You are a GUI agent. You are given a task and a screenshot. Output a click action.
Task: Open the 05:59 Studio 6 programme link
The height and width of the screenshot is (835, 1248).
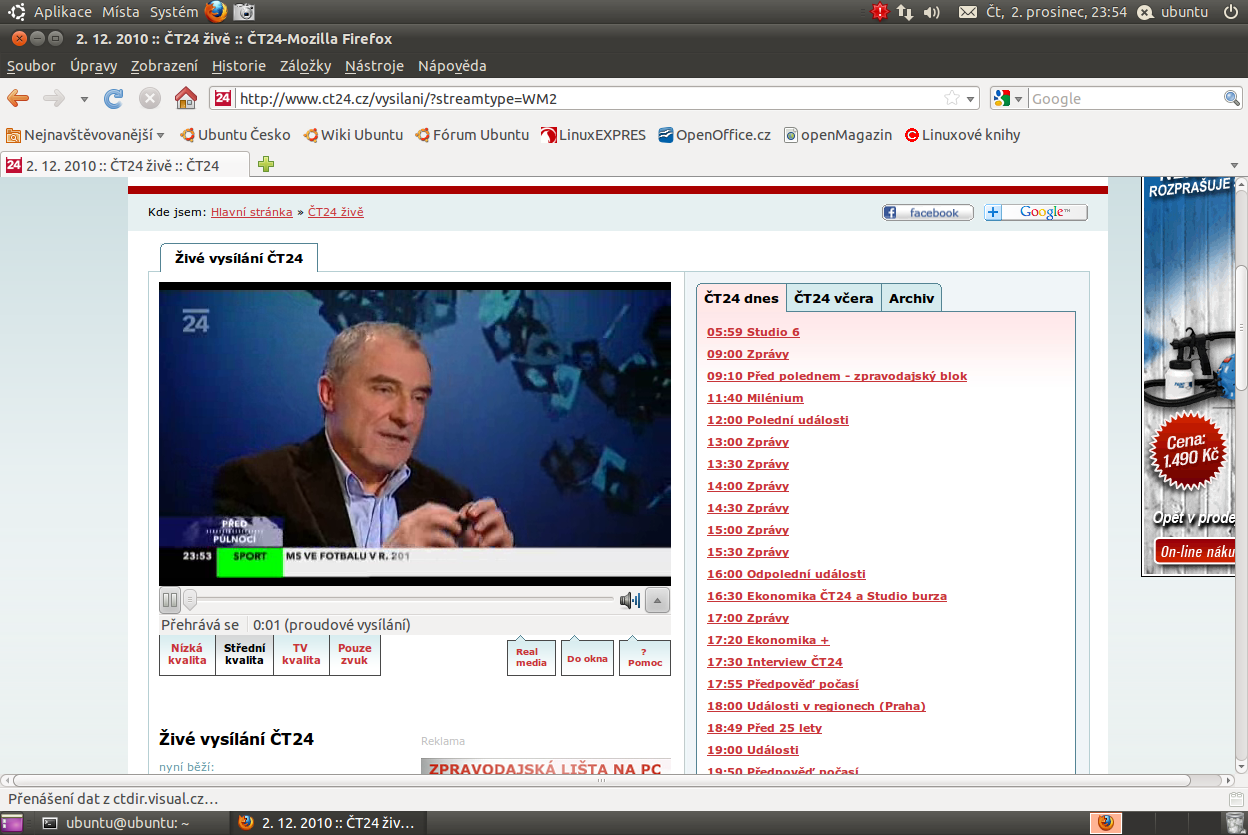tap(753, 332)
